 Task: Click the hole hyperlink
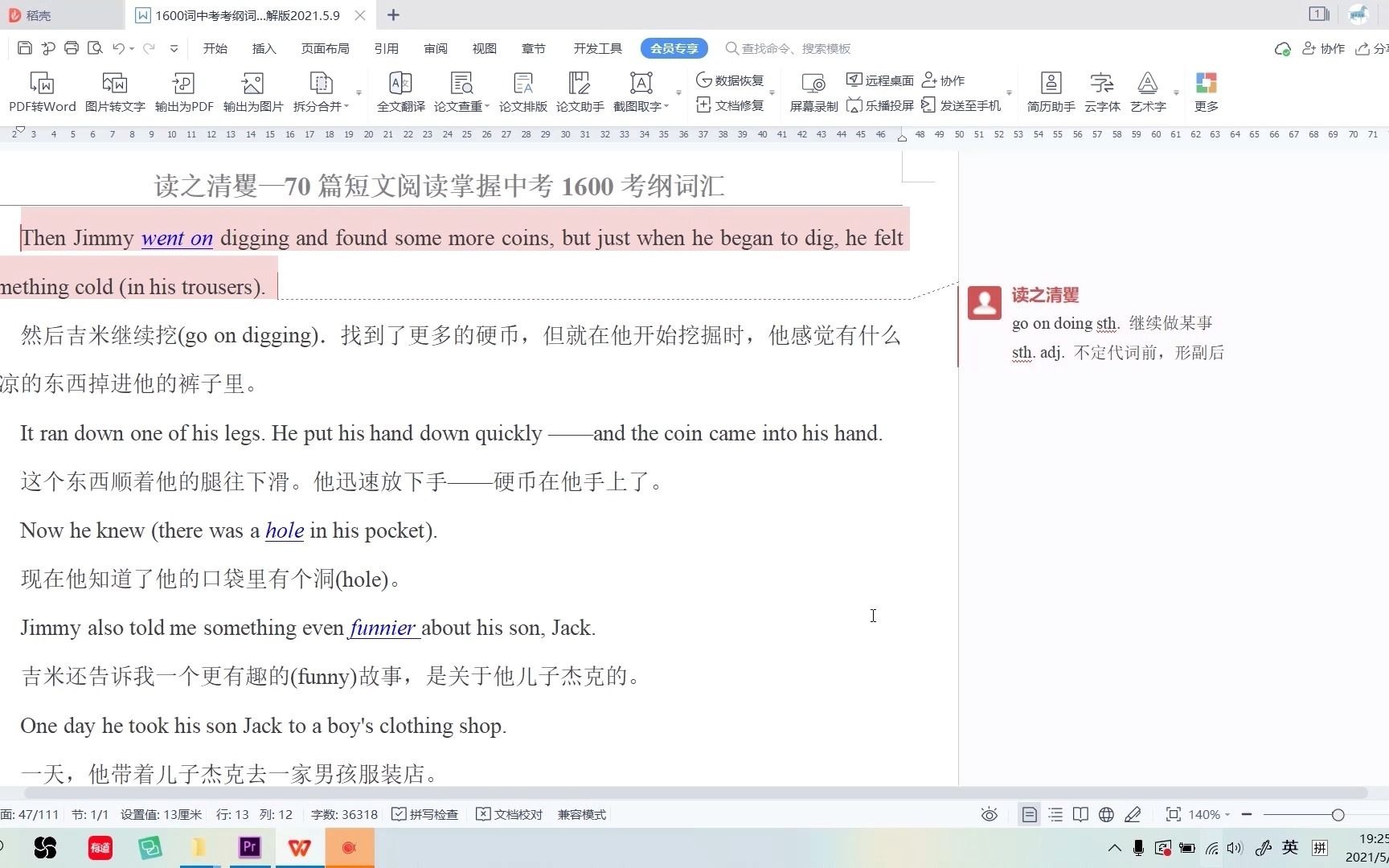pos(285,530)
